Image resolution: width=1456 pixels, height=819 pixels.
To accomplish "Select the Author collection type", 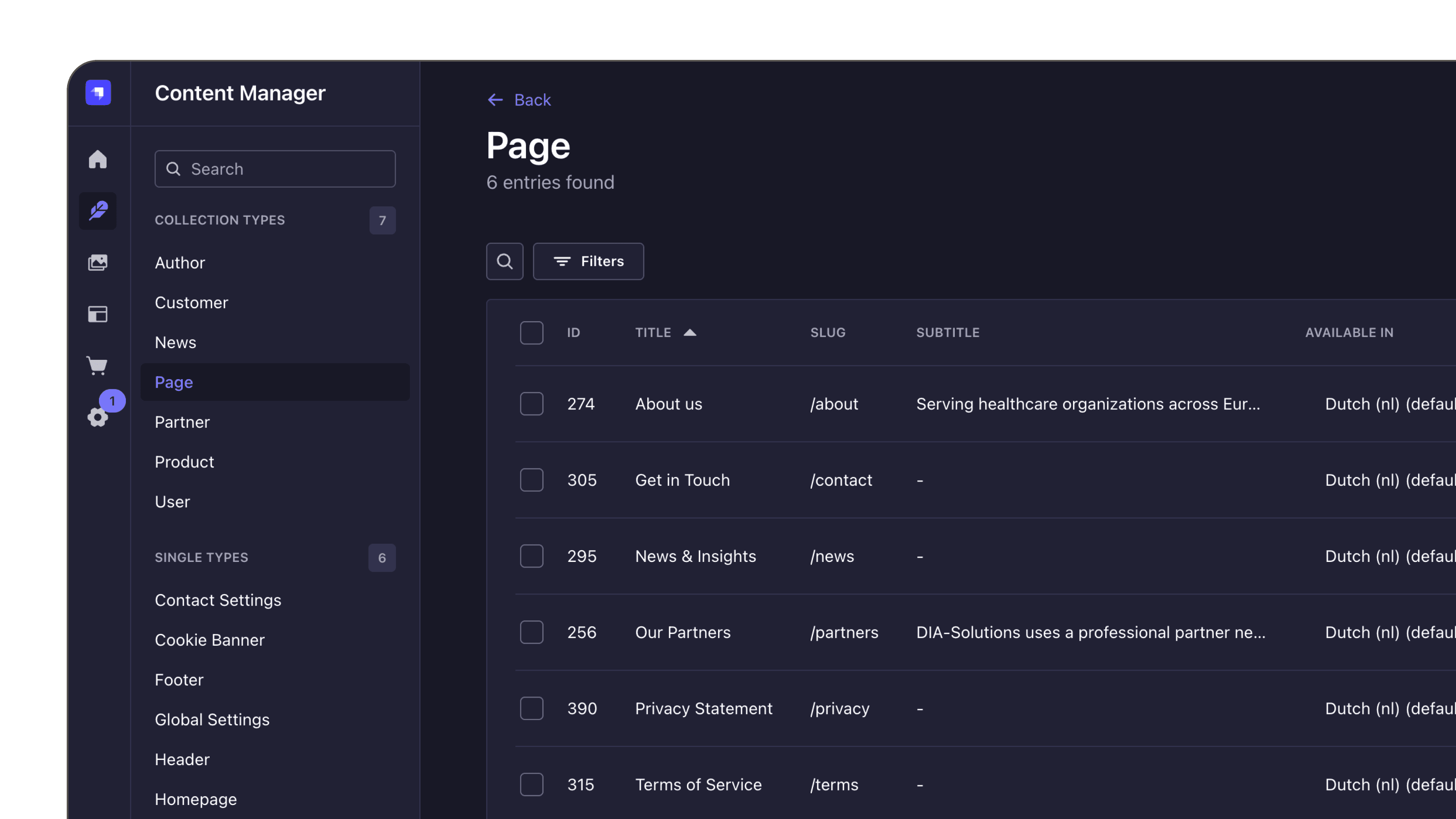I will (179, 262).
